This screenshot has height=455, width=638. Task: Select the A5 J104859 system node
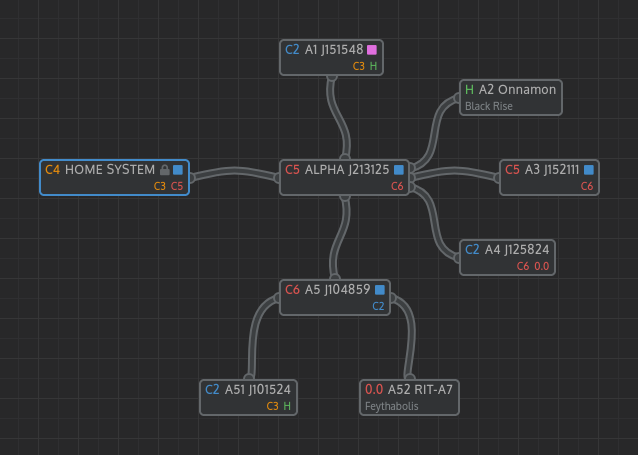[x=335, y=298]
